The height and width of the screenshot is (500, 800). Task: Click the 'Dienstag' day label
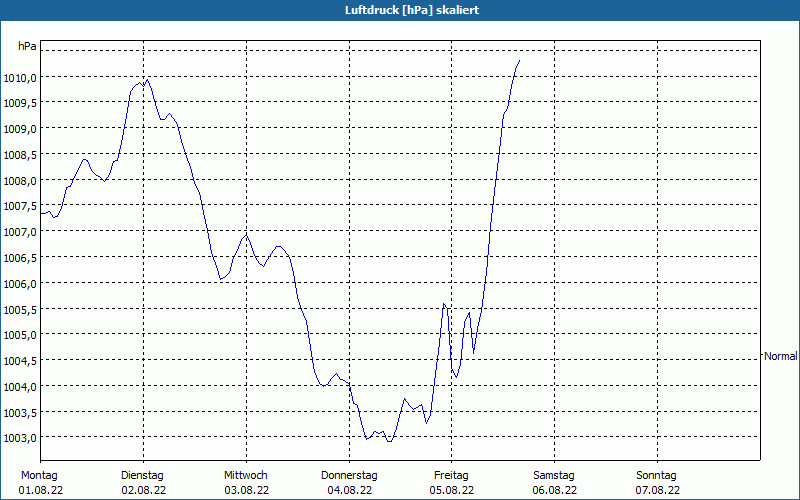coord(142,476)
